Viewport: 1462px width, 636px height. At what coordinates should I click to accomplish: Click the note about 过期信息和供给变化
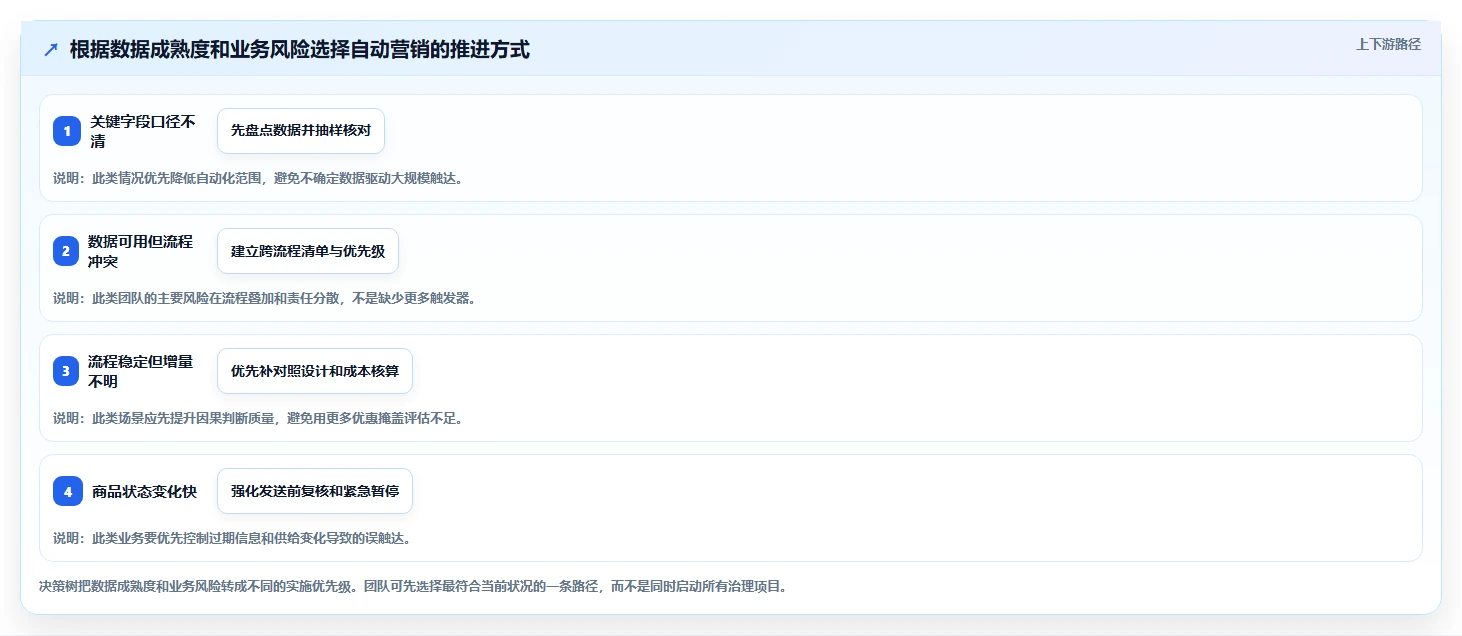coord(232,538)
